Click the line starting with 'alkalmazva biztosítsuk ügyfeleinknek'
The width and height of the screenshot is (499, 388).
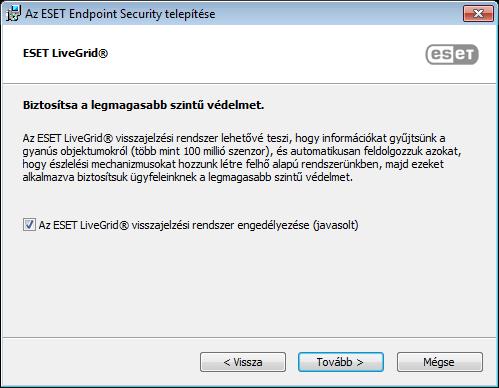[x=188, y=177]
